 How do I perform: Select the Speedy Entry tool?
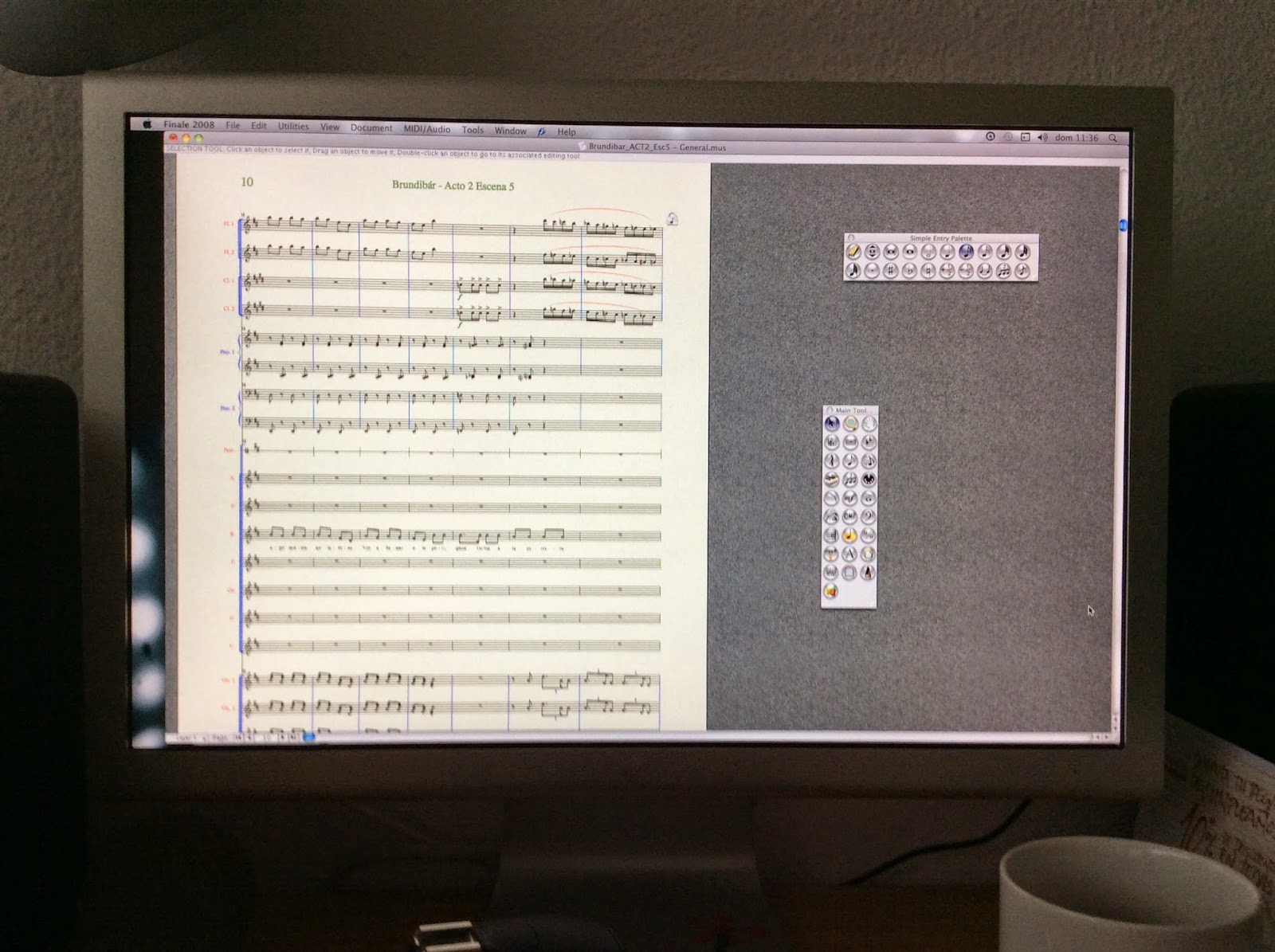pyautogui.click(x=869, y=460)
